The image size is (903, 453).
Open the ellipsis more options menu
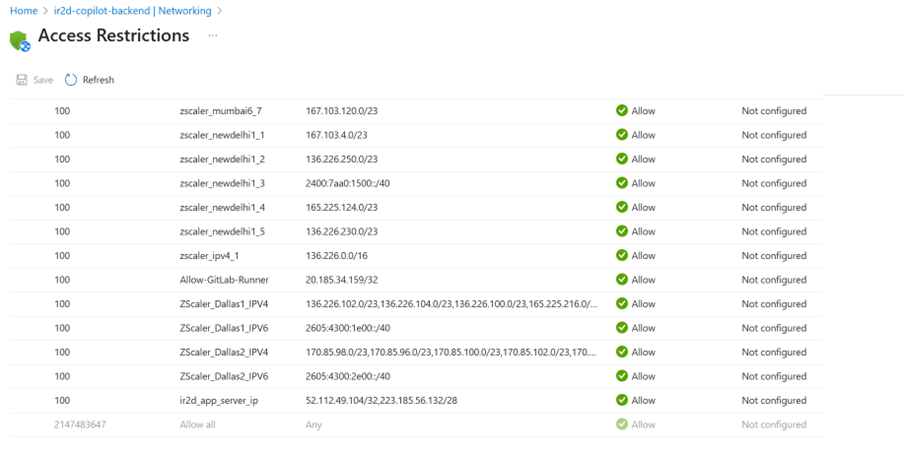(213, 36)
